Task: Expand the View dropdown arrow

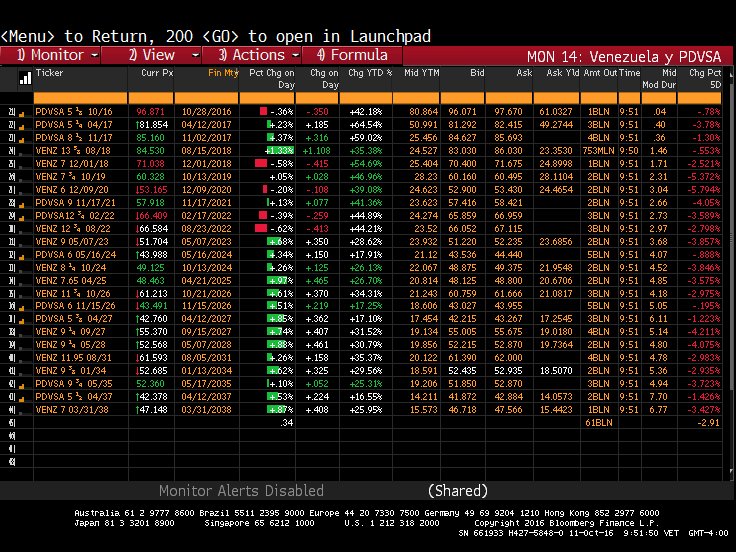Action: [x=195, y=55]
